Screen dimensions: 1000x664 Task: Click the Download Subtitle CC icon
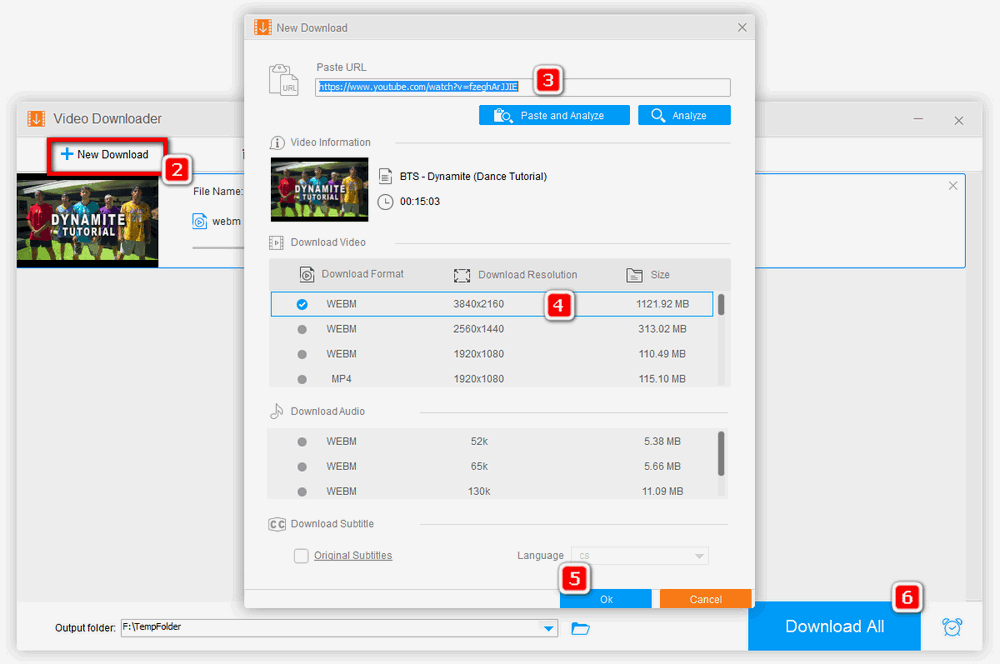(x=277, y=524)
